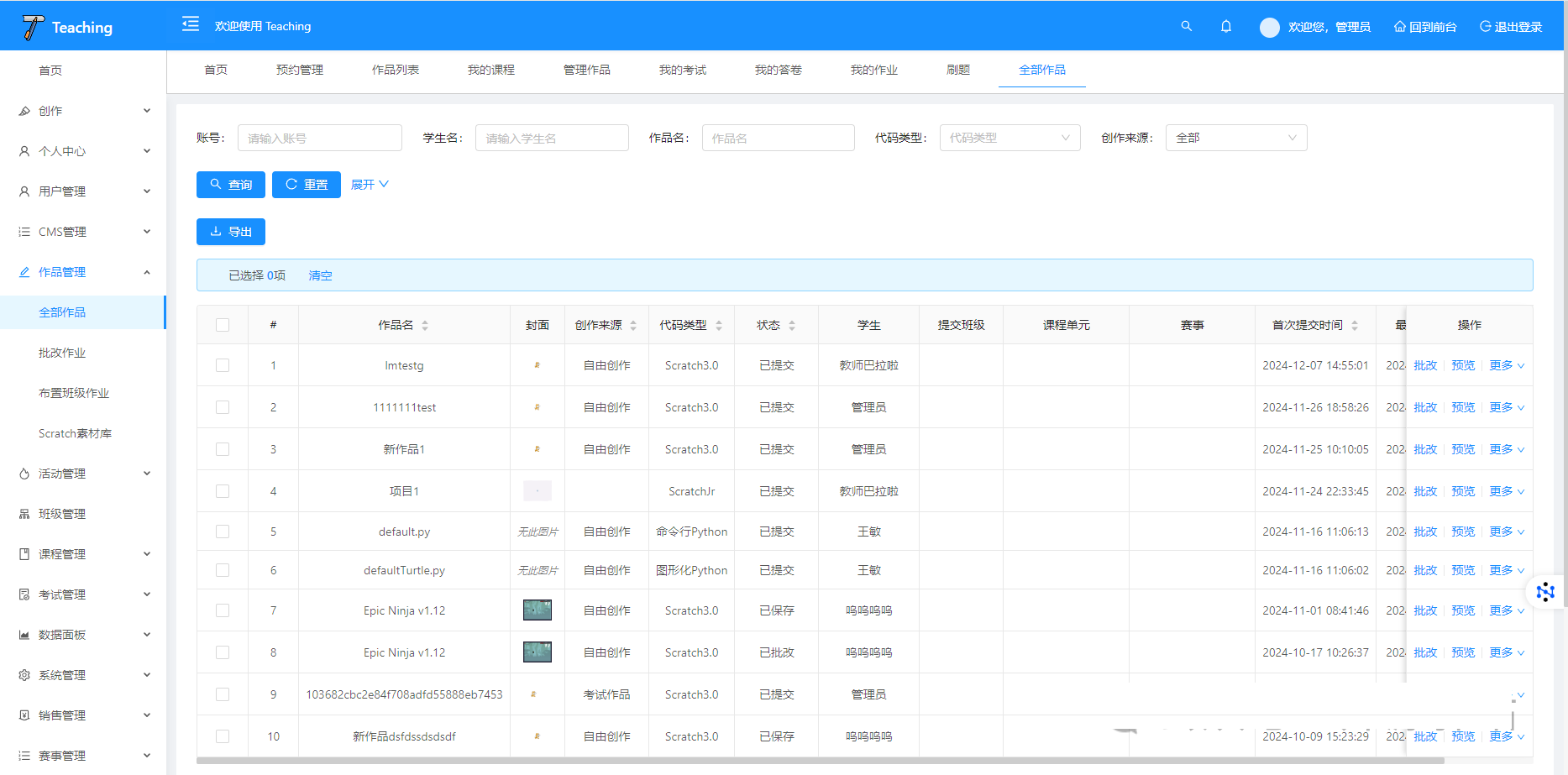Open notifications bell icon
The image size is (1568, 775).
click(x=1225, y=26)
